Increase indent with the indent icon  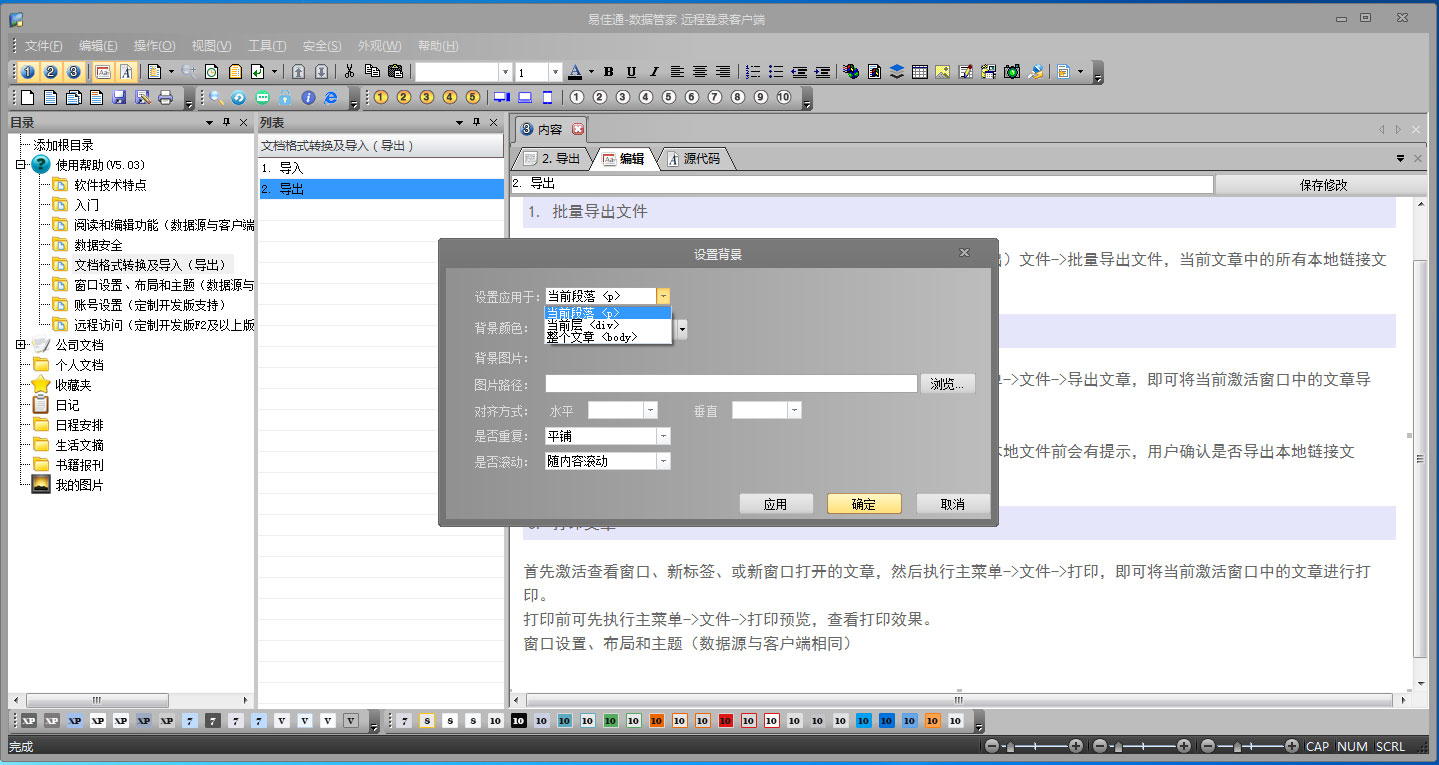click(822, 72)
